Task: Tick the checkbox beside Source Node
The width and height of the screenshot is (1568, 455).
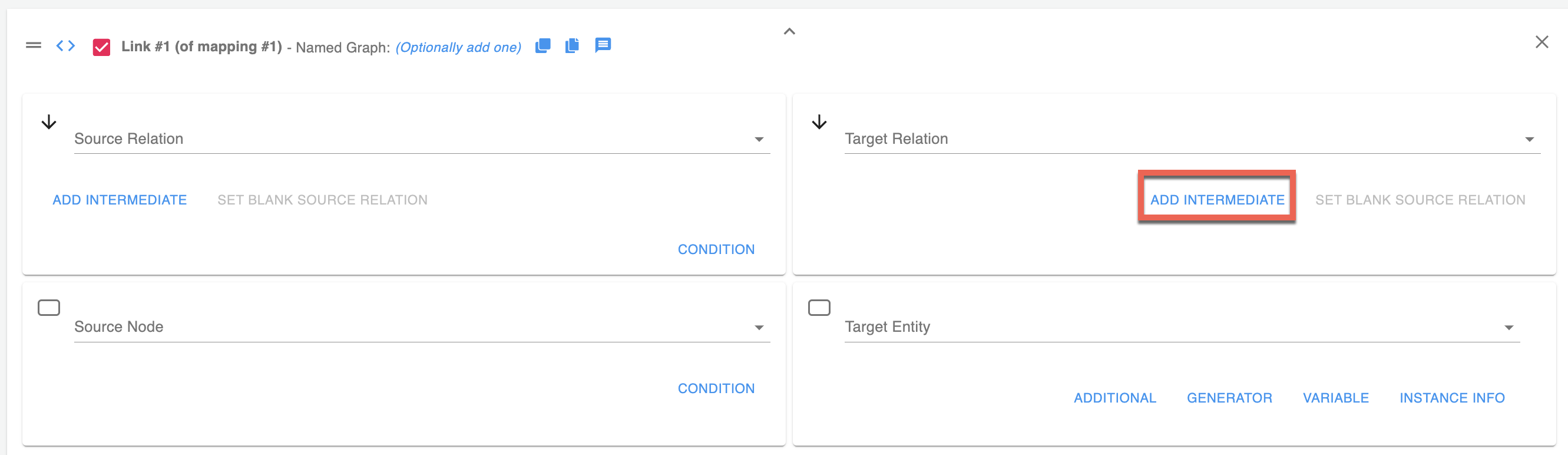Action: coord(49,308)
